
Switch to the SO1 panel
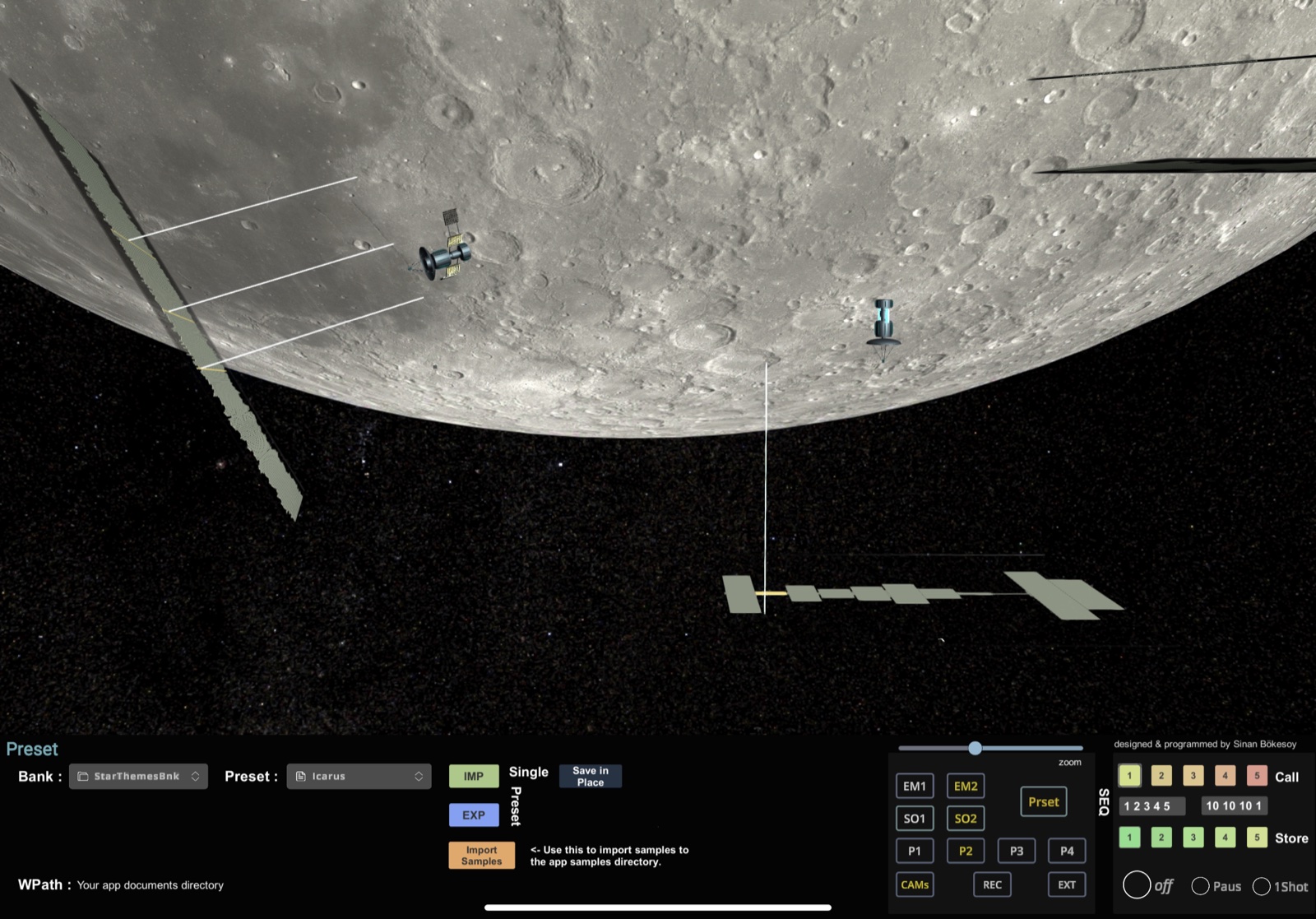915,819
